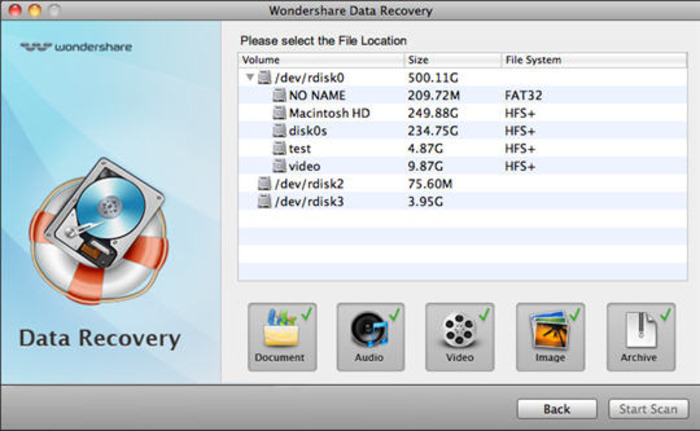Click the File System column header
Viewport: 700px width, 431px height.
click(594, 60)
